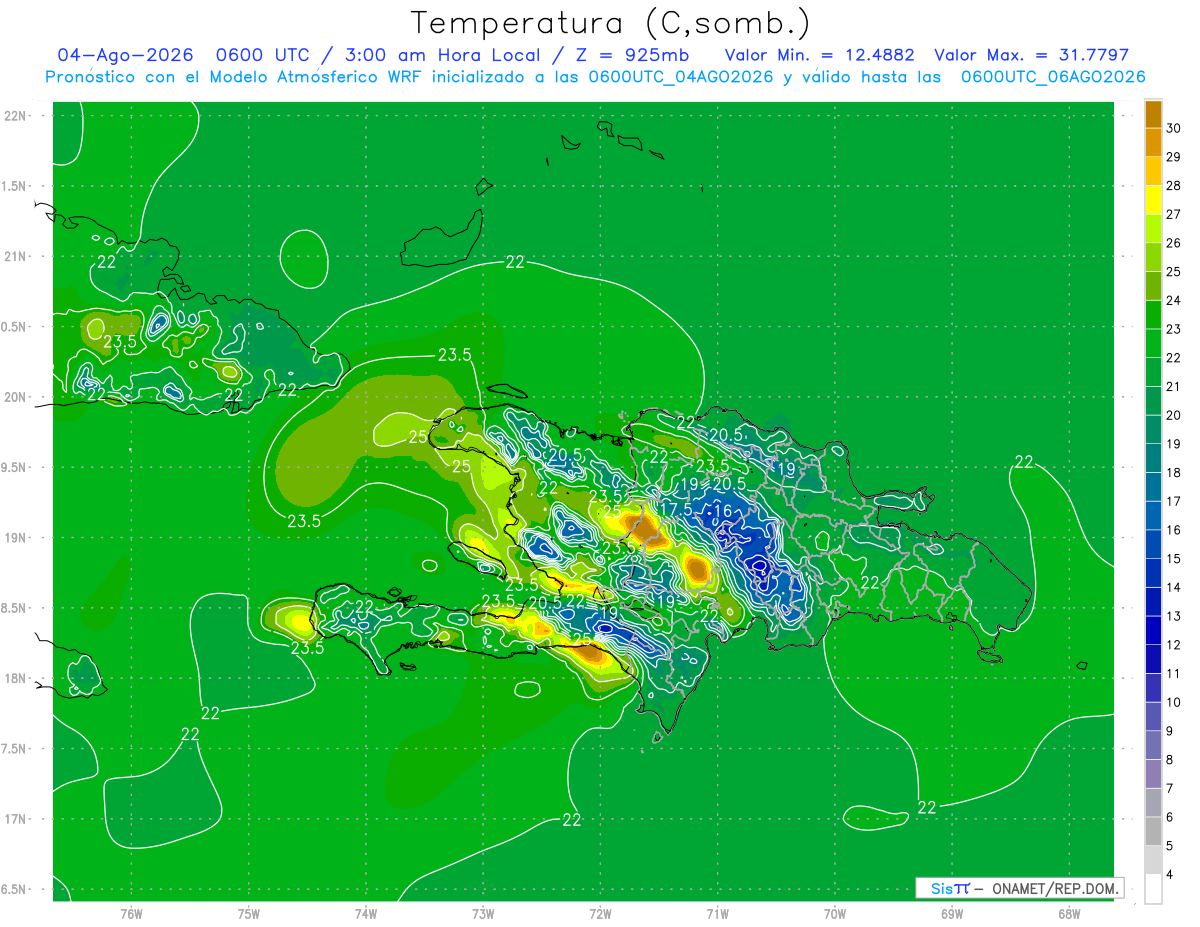Screen dimensions: 1200x927
Task: Click the 20N latitude axis label
Action: click(15, 397)
